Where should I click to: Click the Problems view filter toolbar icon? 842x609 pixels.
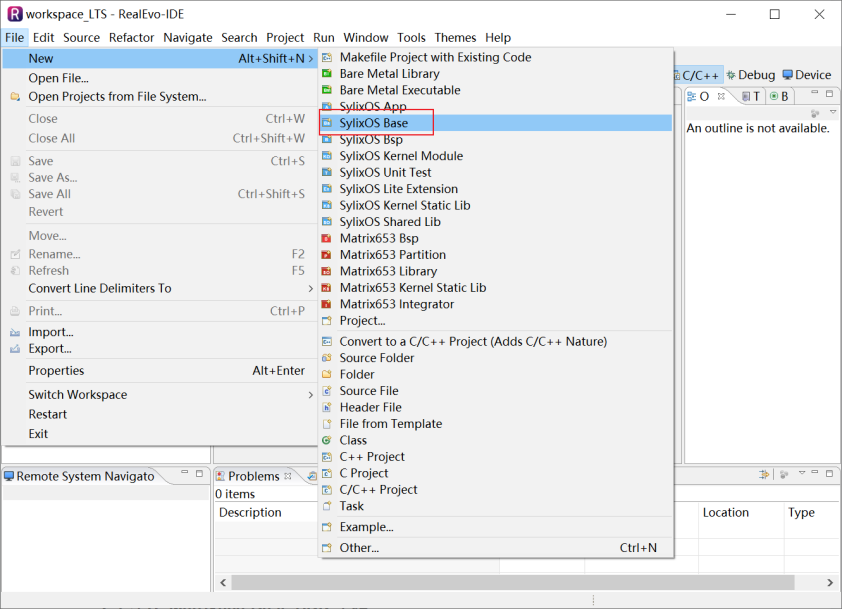click(764, 474)
